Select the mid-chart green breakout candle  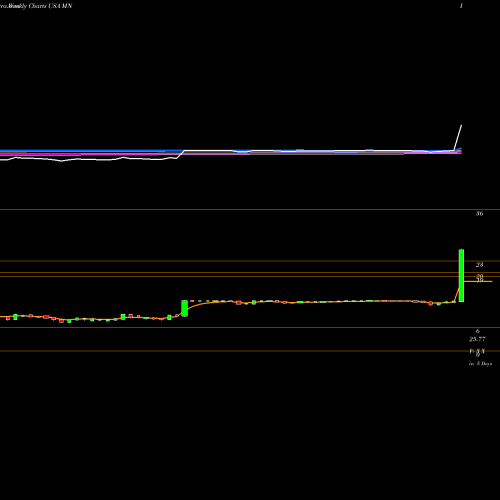click(184, 308)
